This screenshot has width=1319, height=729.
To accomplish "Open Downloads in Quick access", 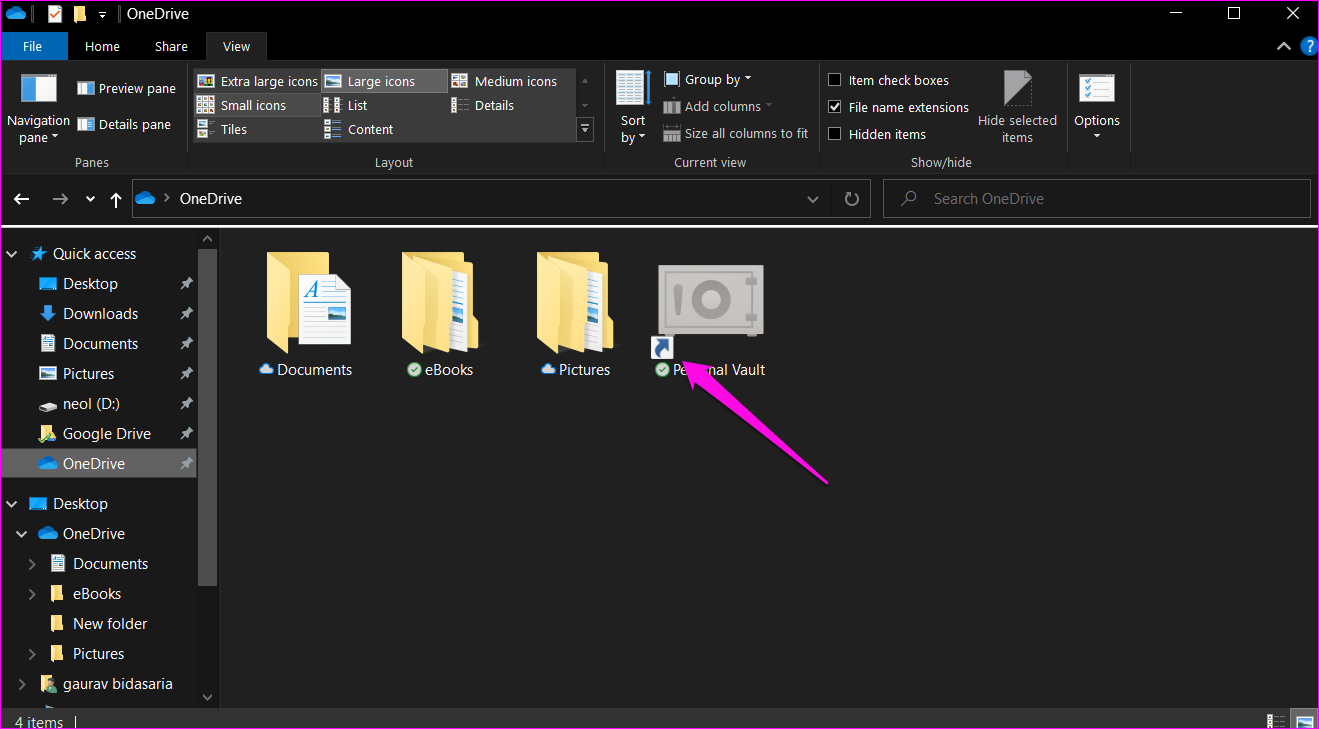I will pos(101,314).
